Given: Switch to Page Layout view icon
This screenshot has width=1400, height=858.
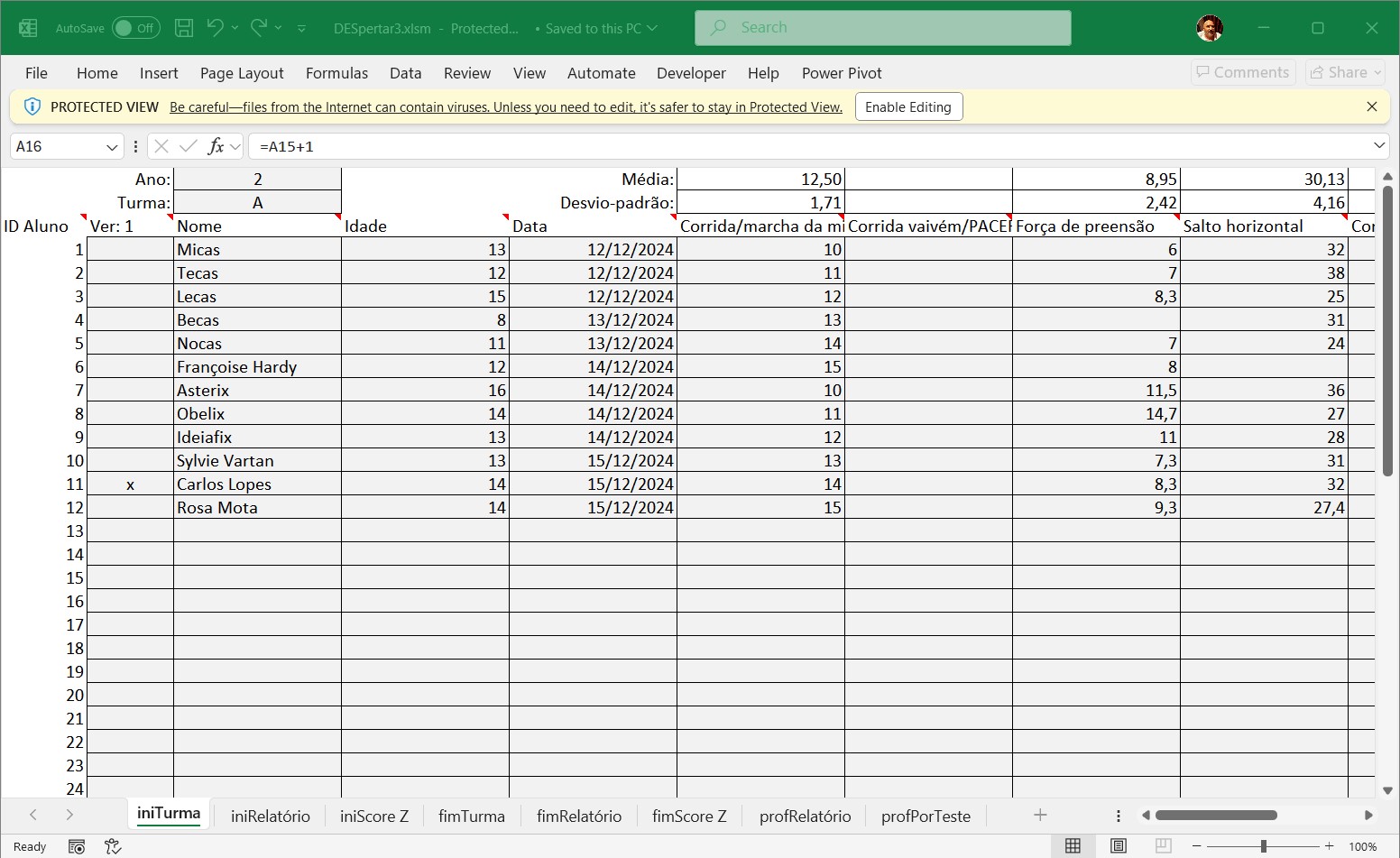Looking at the screenshot, I should (1119, 845).
